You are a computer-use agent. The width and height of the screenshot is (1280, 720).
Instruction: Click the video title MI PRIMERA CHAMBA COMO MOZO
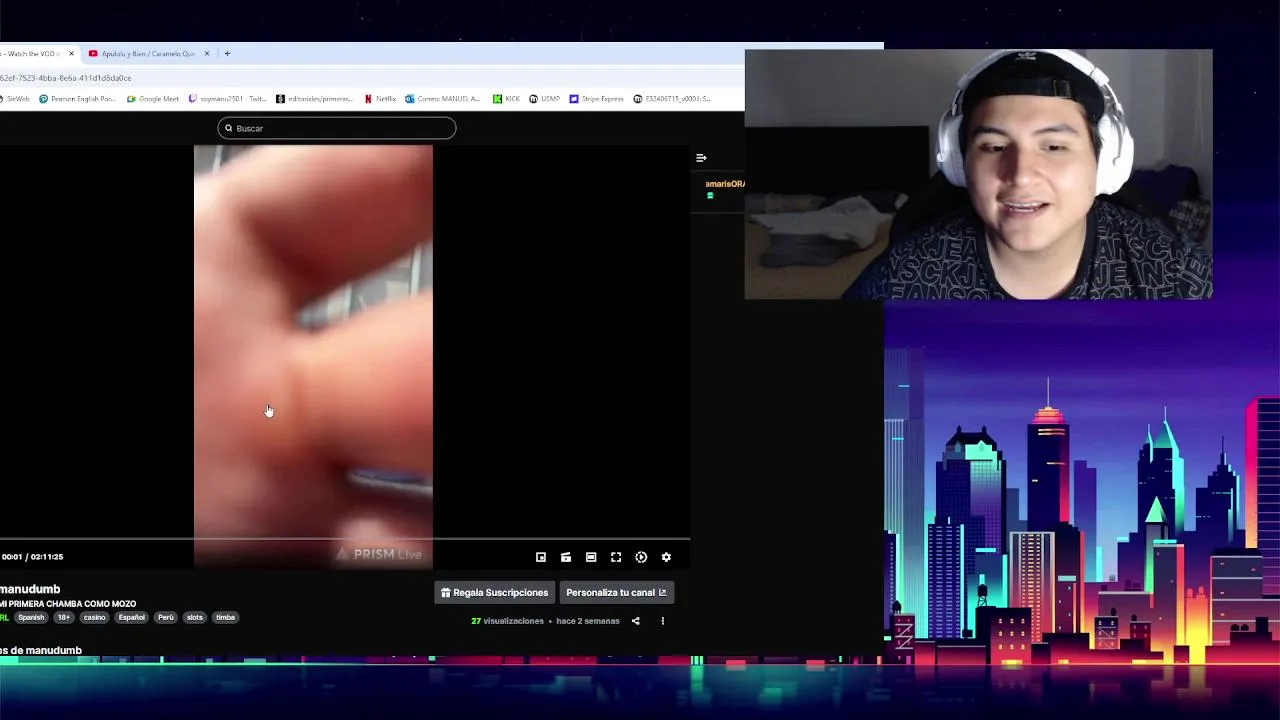pyautogui.click(x=68, y=604)
